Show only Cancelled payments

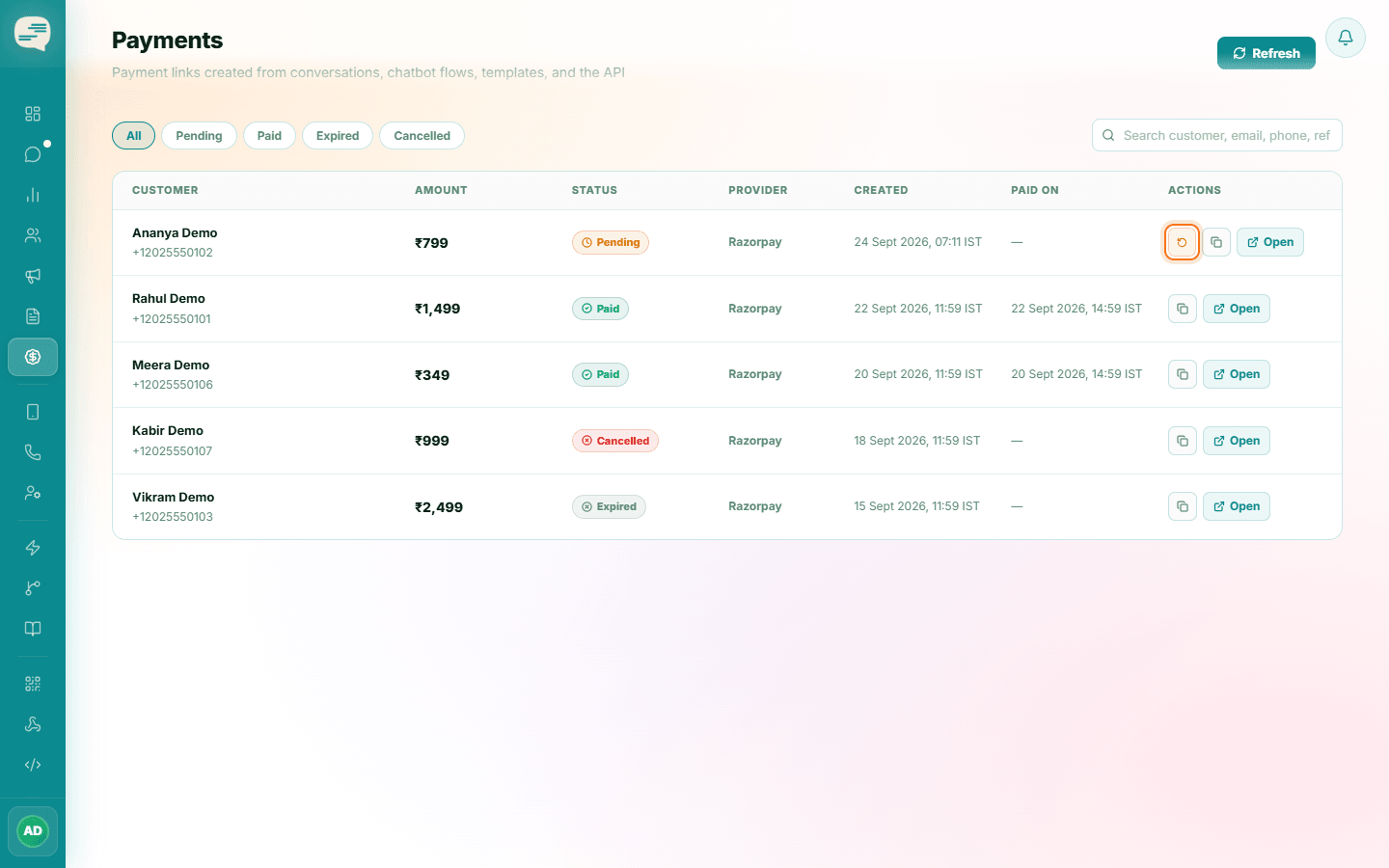tap(422, 136)
